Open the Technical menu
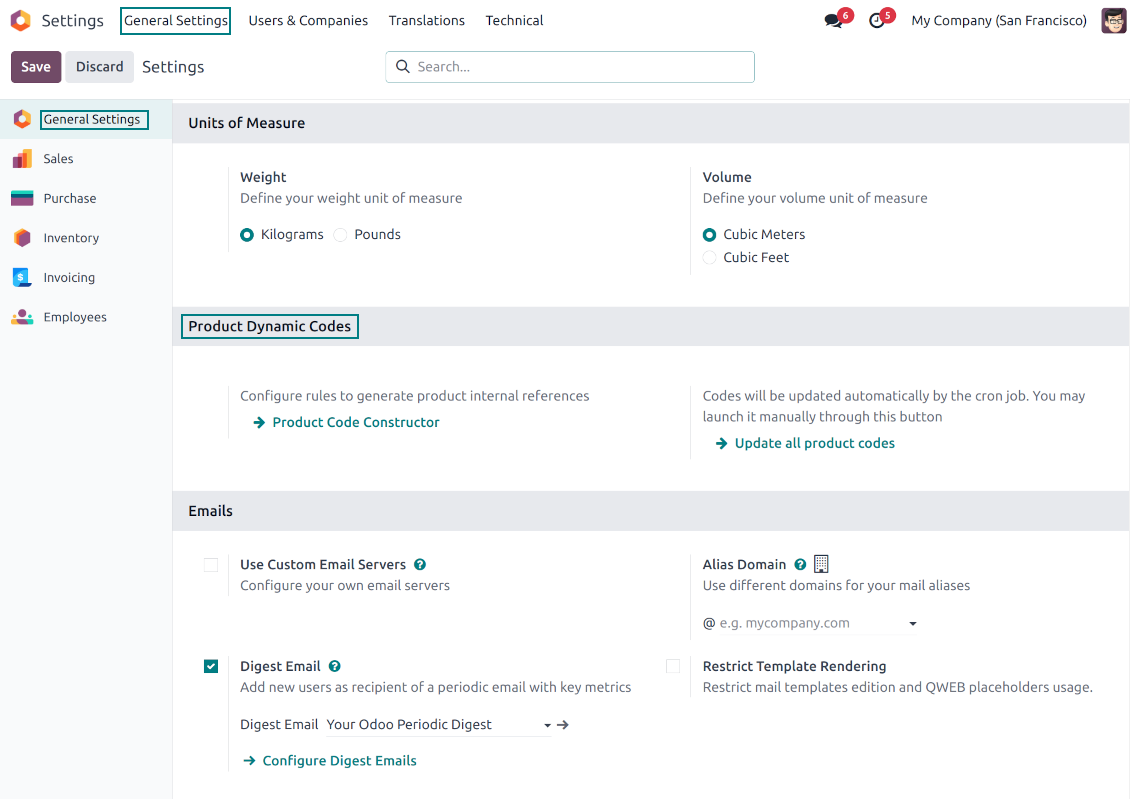The image size is (1130, 799). point(514,20)
